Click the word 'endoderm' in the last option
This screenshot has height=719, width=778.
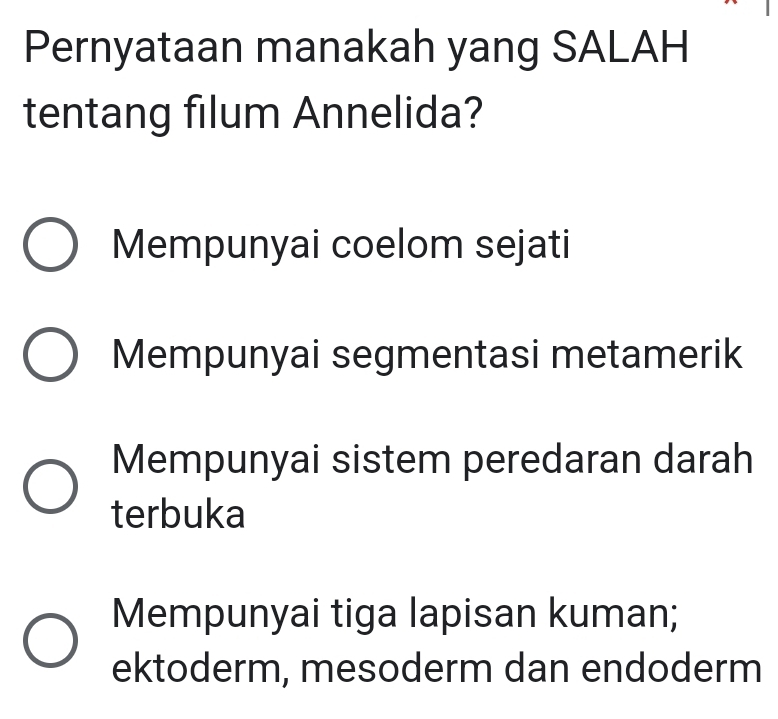671,668
